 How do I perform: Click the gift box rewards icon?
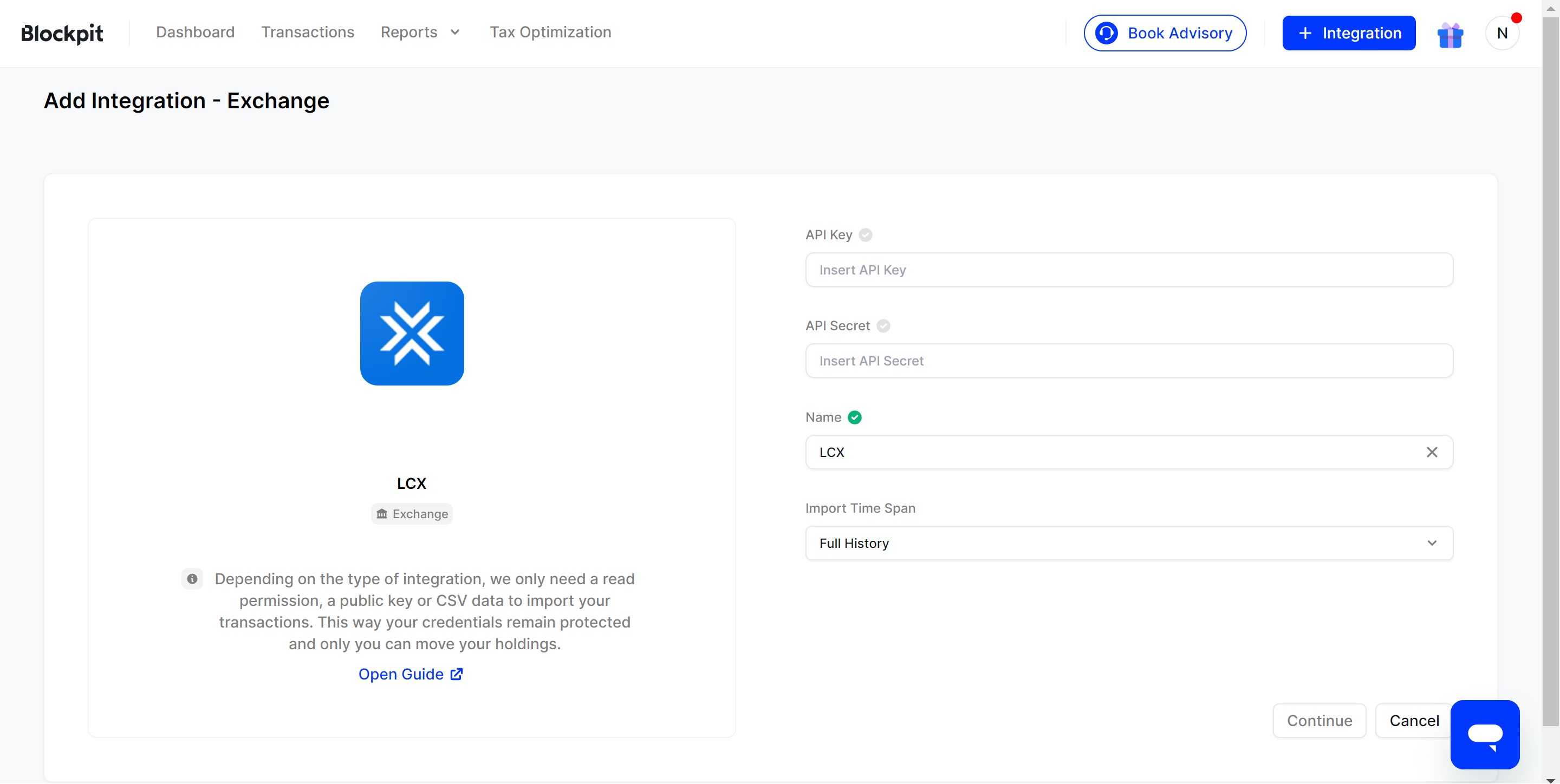pos(1450,35)
